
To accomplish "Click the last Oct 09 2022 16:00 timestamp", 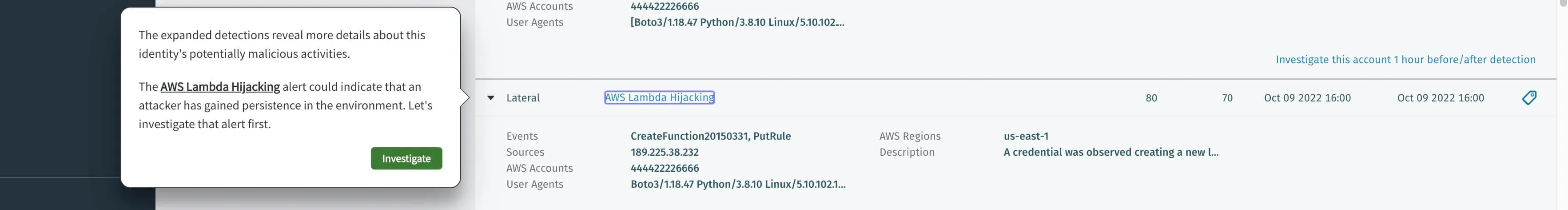I will pyautogui.click(x=1440, y=98).
